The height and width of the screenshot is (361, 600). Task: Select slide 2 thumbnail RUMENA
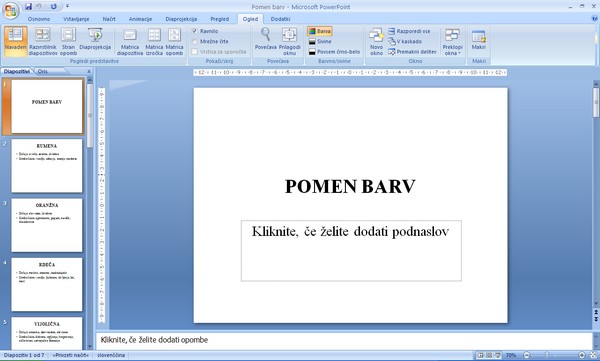tap(47, 166)
